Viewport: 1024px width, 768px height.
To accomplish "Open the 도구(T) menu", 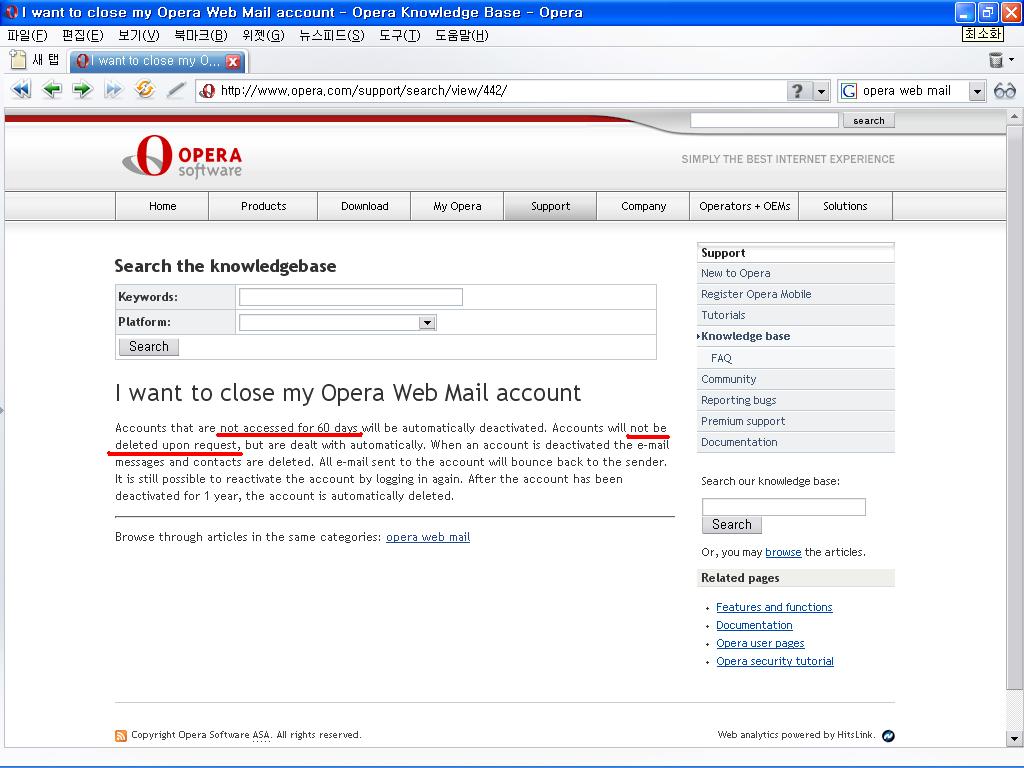I will point(400,35).
